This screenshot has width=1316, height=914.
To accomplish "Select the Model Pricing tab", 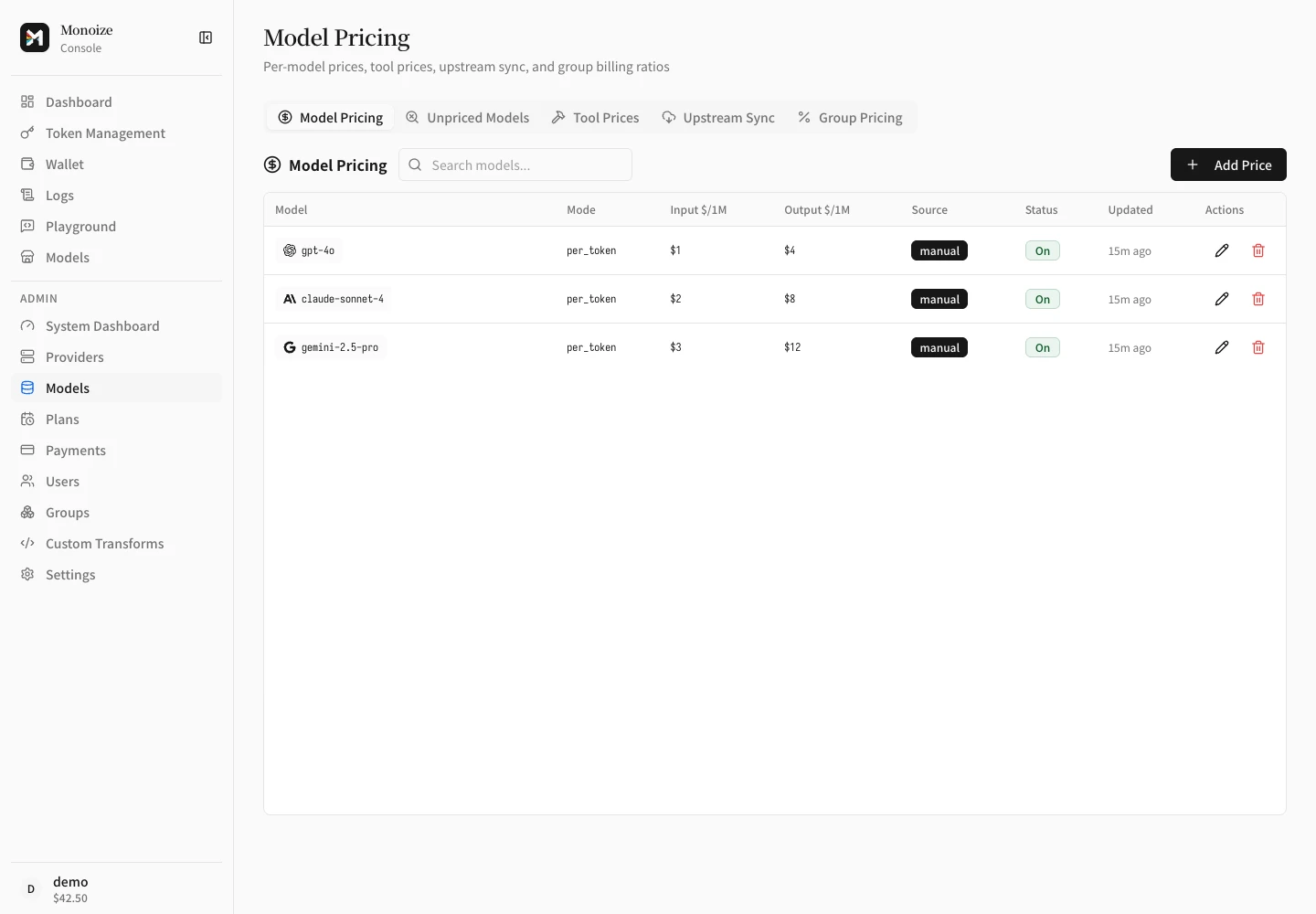I will tap(331, 118).
